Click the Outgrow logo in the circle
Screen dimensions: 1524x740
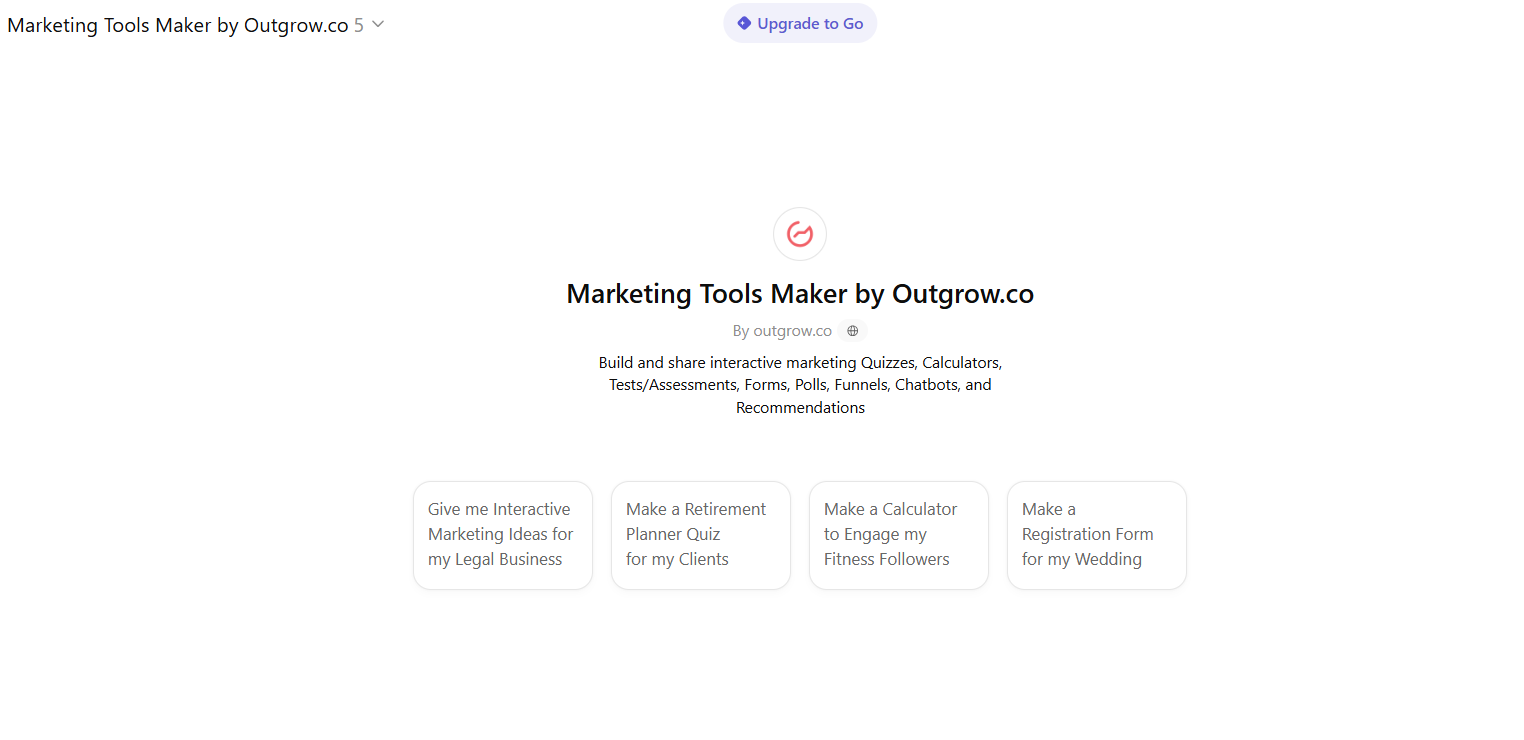800,234
